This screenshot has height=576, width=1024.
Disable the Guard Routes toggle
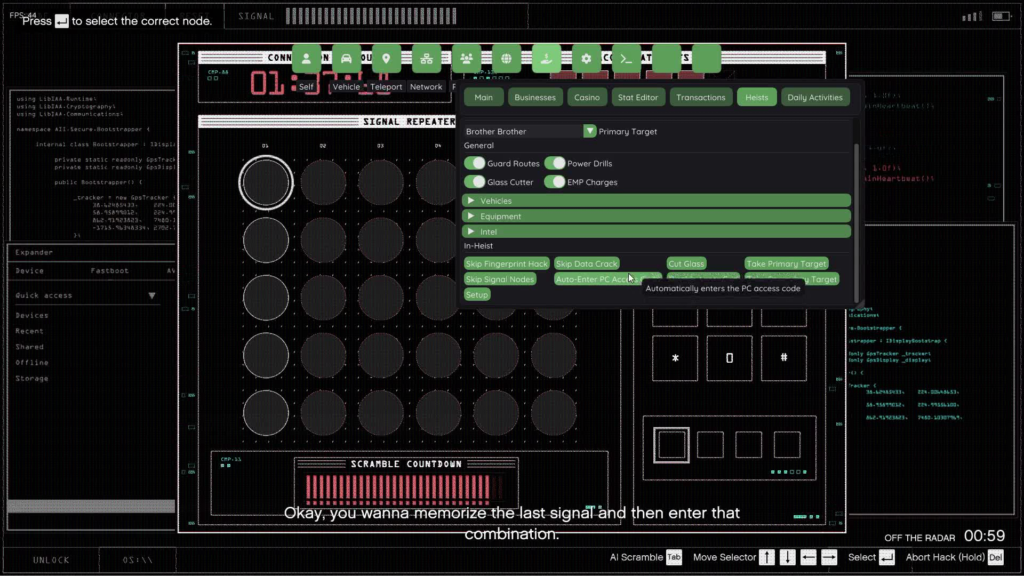tap(475, 163)
